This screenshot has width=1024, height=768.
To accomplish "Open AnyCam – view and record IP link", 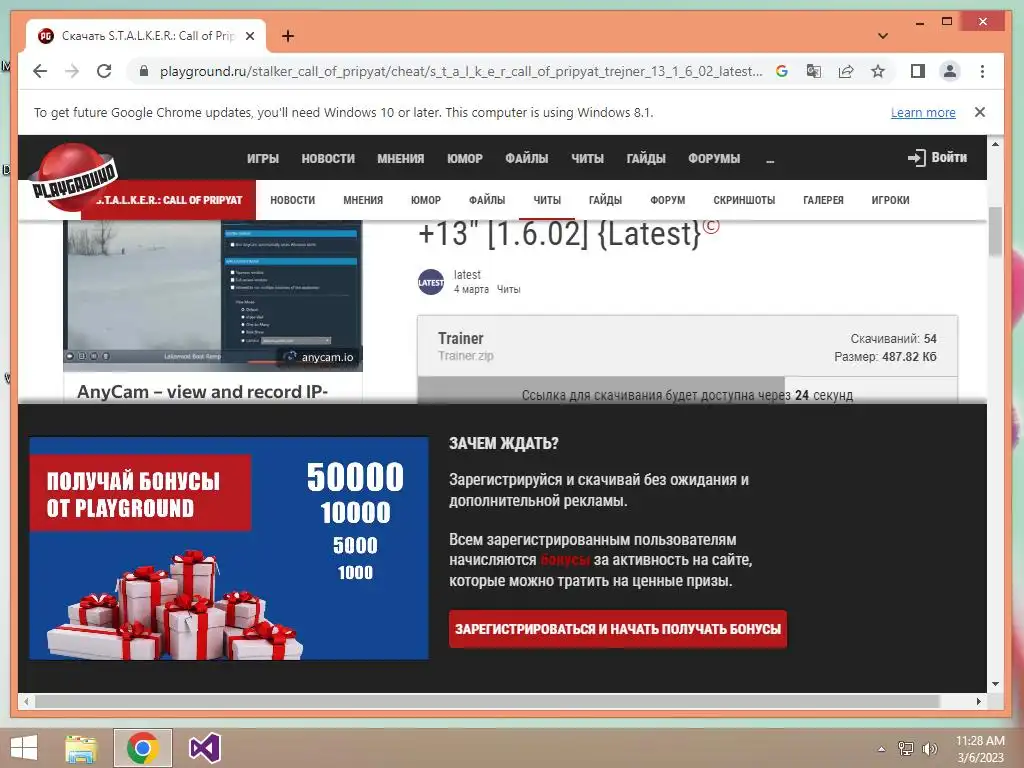I will click(202, 391).
